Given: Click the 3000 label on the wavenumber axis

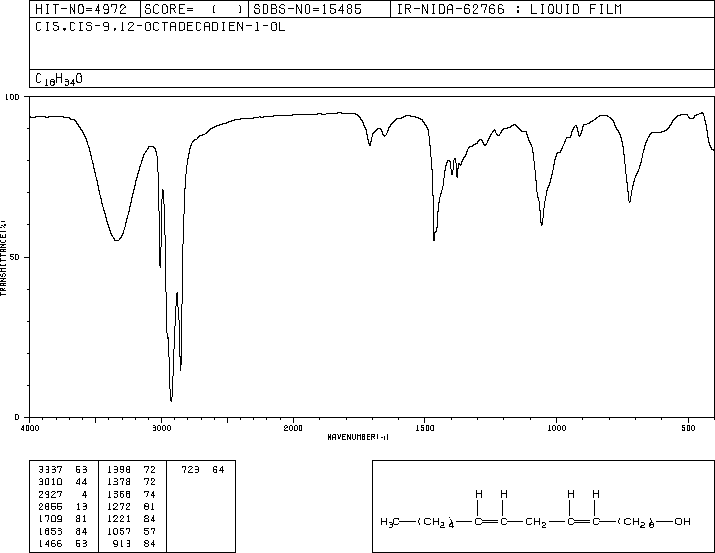Looking at the screenshot, I should (x=161, y=428).
